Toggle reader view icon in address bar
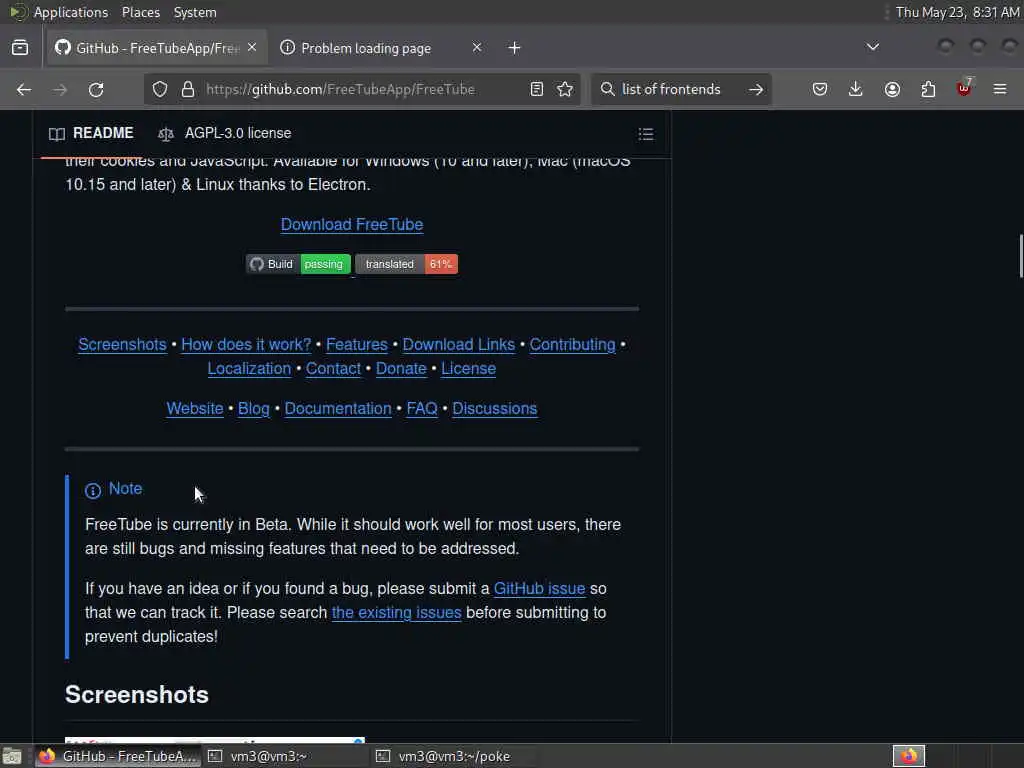Viewport: 1024px width, 768px height. pyautogui.click(x=537, y=89)
